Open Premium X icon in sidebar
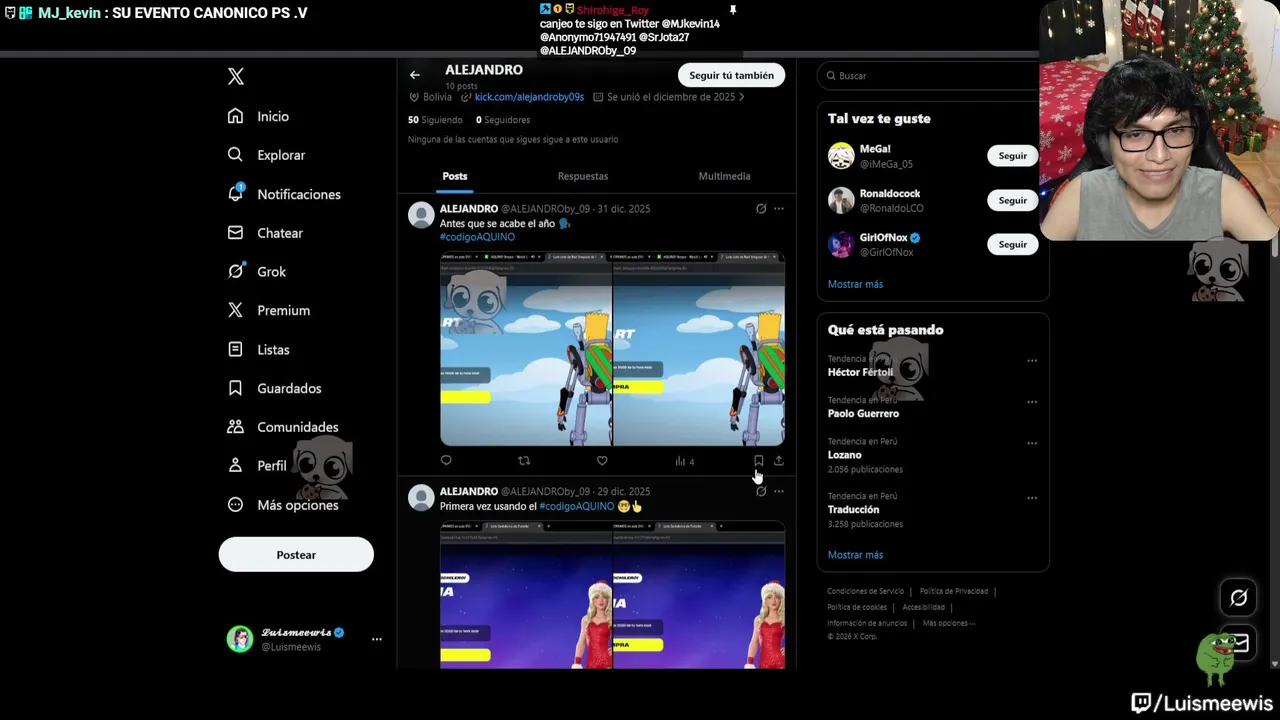This screenshot has width=1280, height=720. pos(235,310)
